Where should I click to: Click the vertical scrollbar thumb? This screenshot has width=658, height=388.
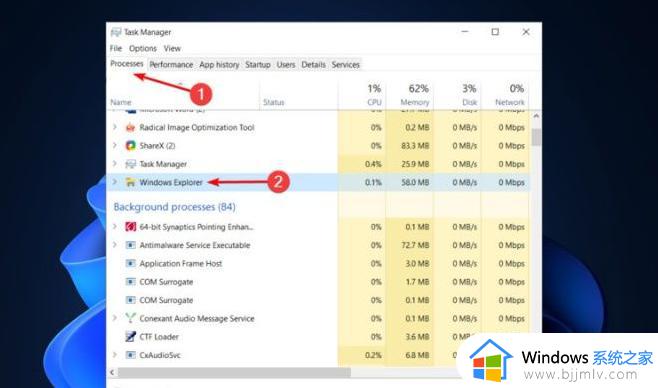[x=536, y=137]
